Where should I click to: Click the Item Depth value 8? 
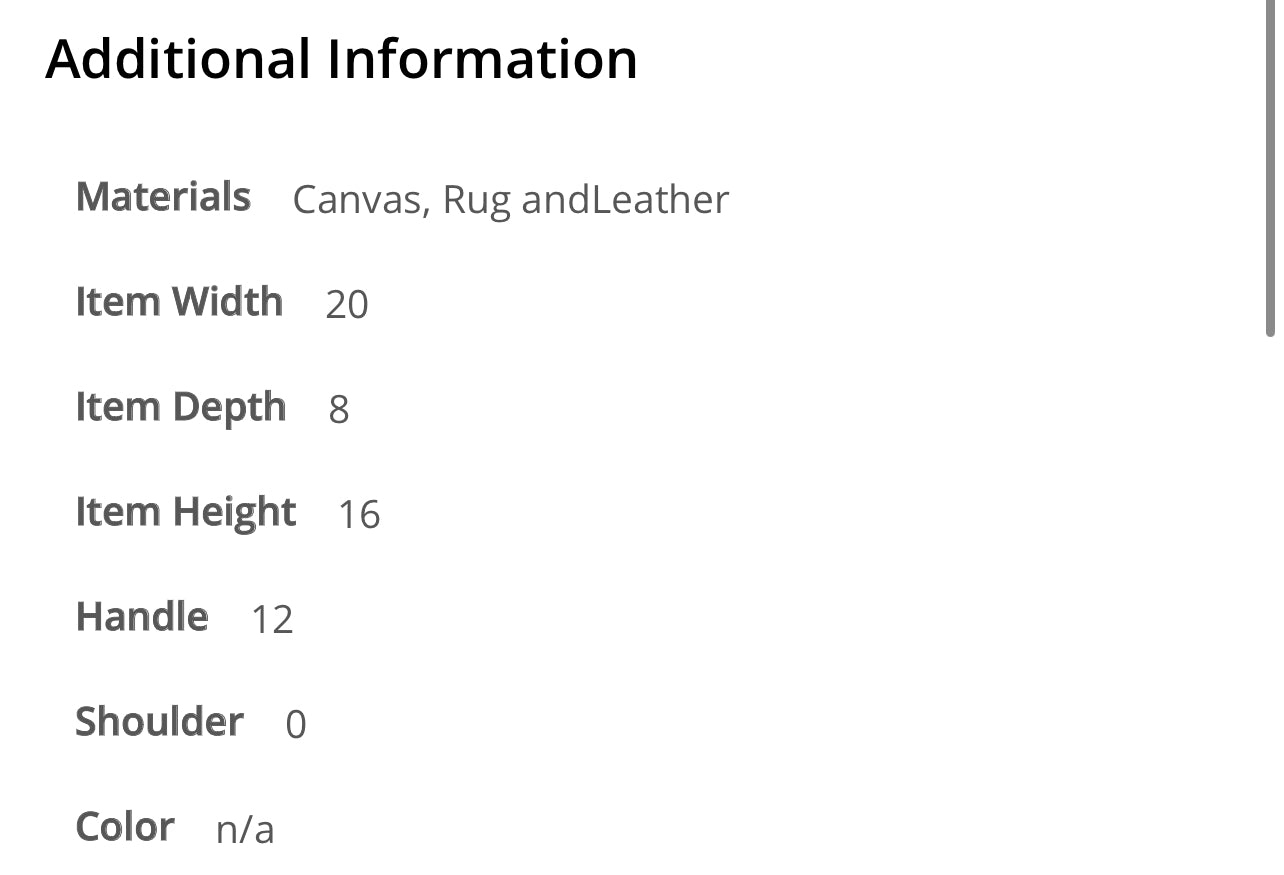point(339,409)
